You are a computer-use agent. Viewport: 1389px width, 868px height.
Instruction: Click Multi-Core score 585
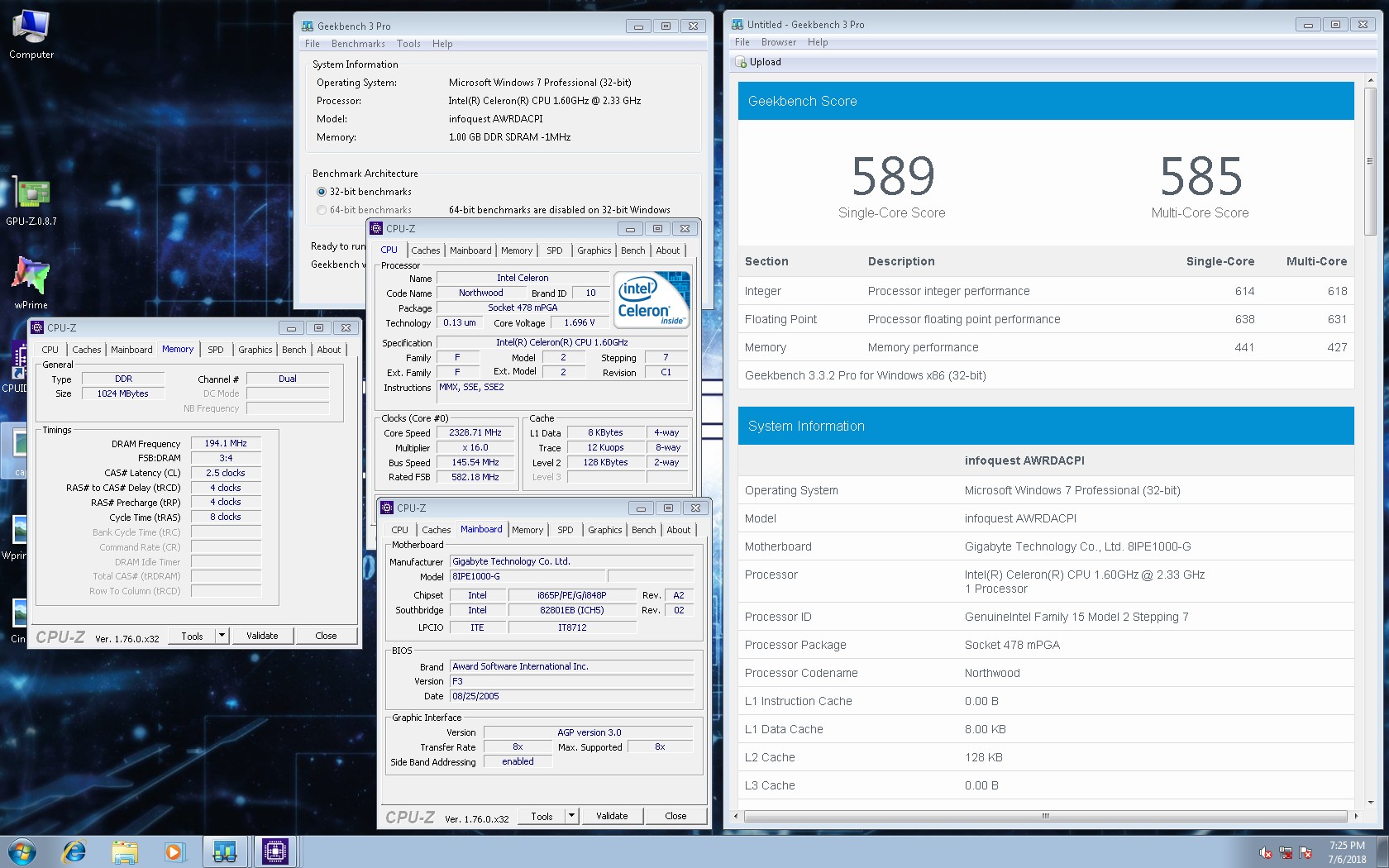pos(1200,176)
